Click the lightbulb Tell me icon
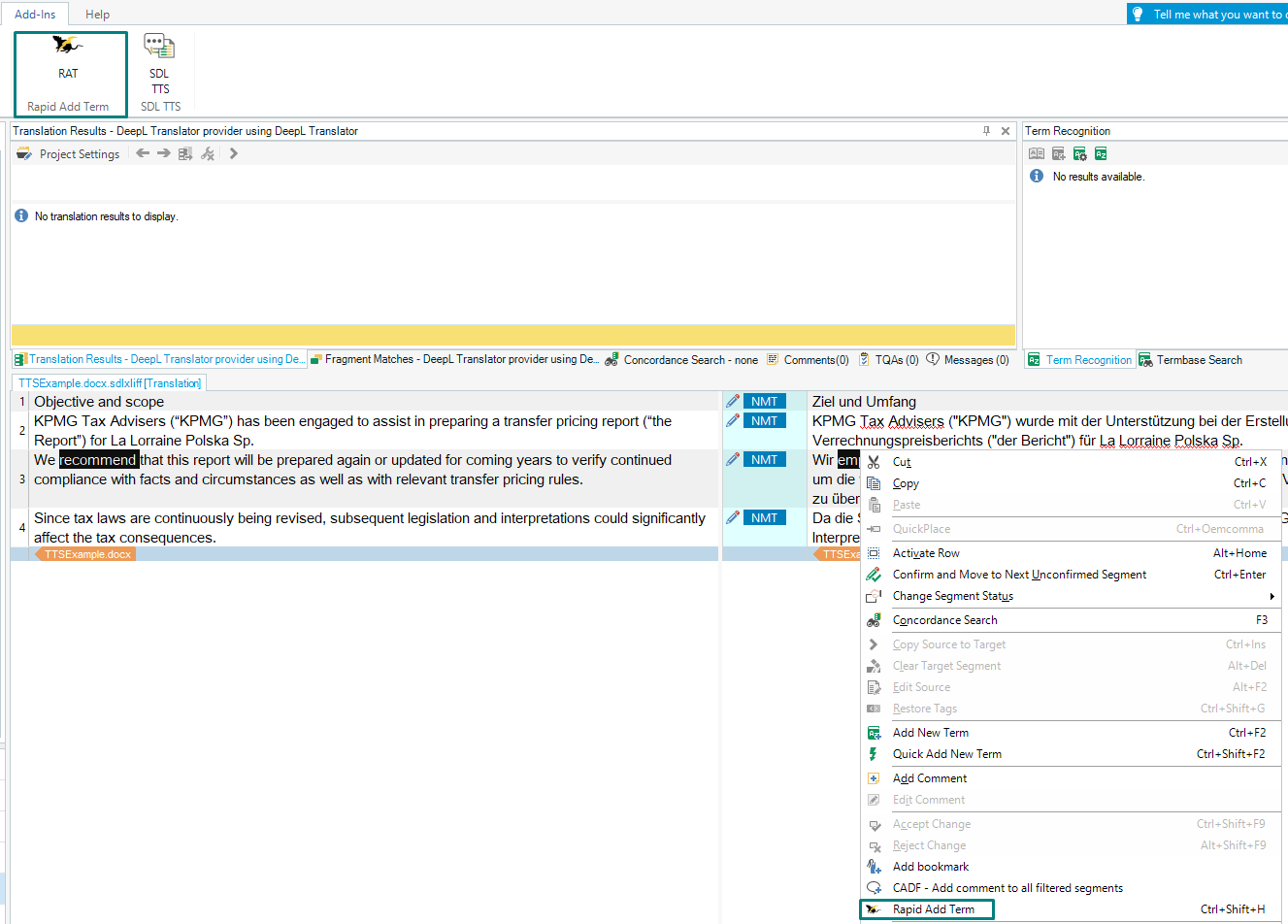 coord(1138,14)
